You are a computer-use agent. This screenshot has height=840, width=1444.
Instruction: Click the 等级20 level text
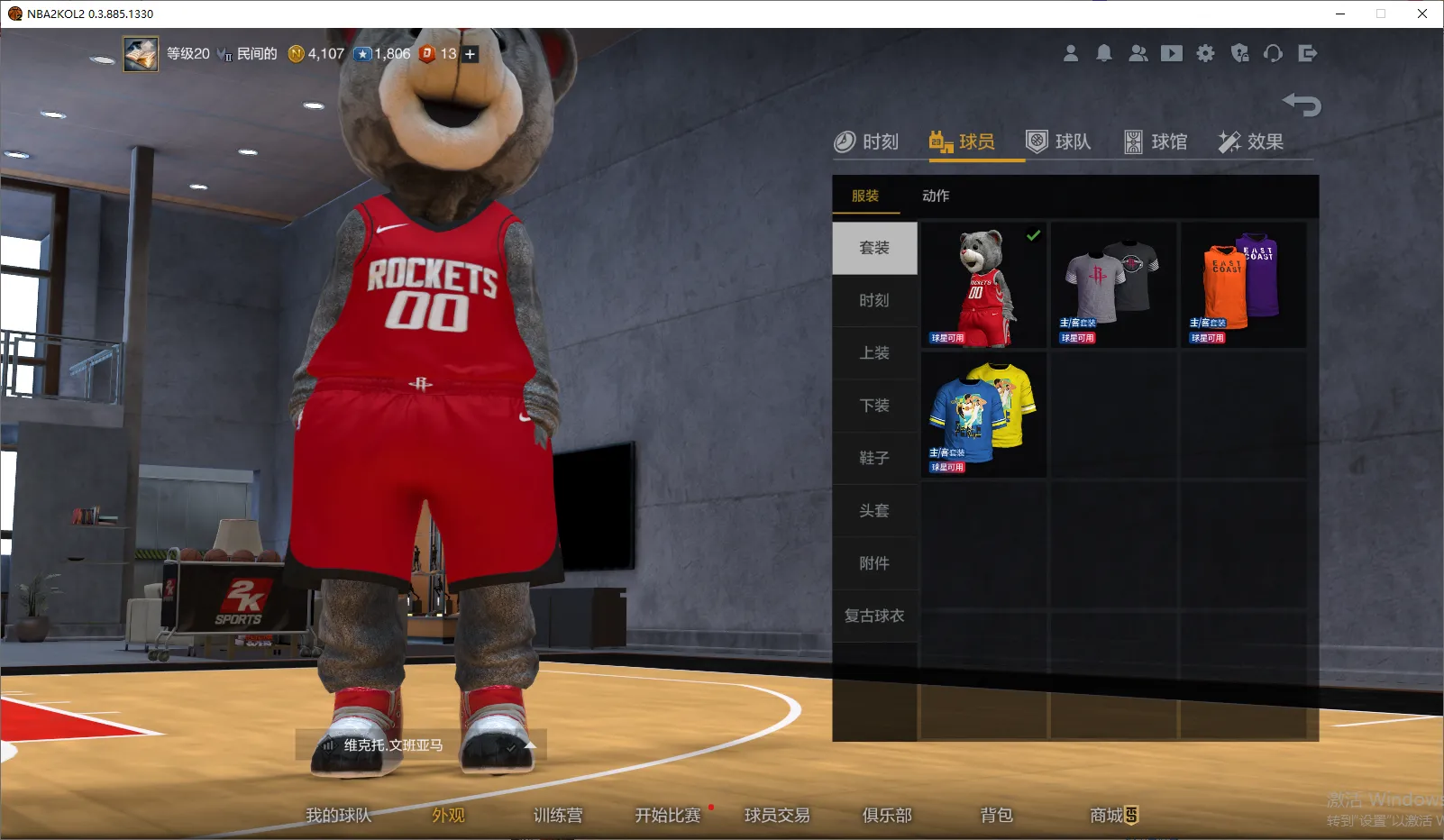(x=187, y=54)
